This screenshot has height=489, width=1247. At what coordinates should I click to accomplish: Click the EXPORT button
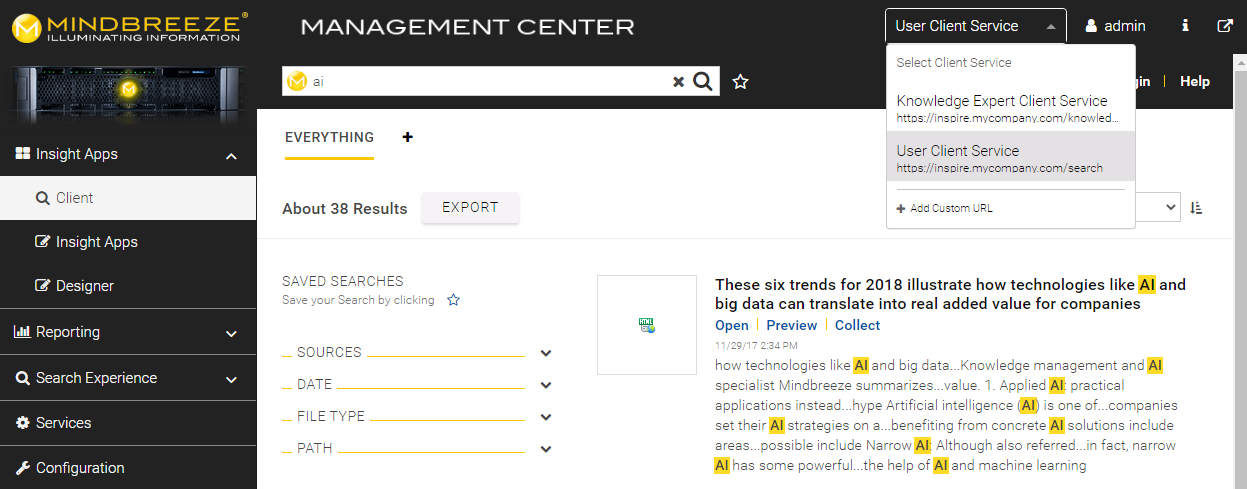pos(470,207)
